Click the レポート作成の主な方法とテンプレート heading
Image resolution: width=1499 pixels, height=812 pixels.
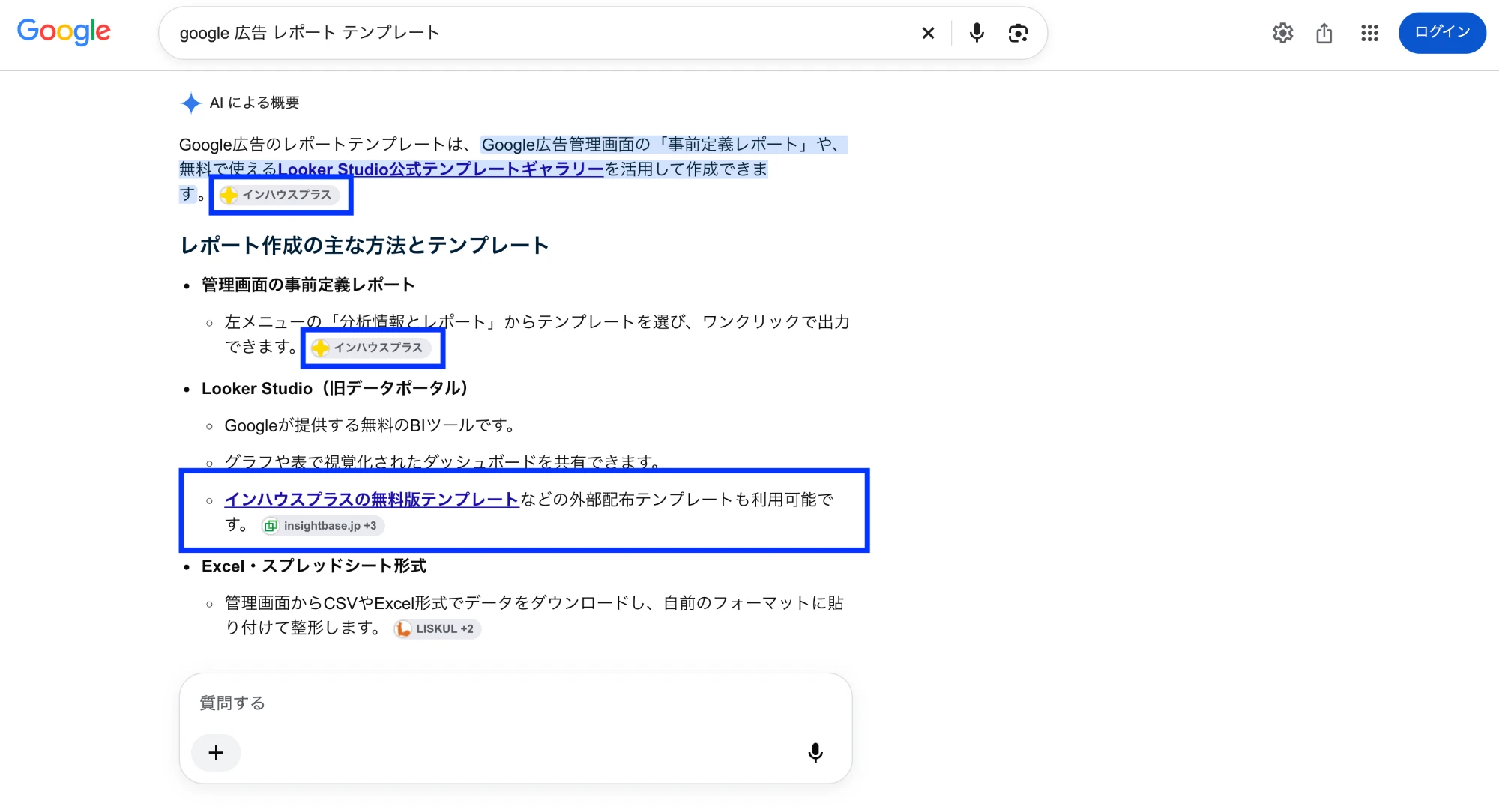364,246
